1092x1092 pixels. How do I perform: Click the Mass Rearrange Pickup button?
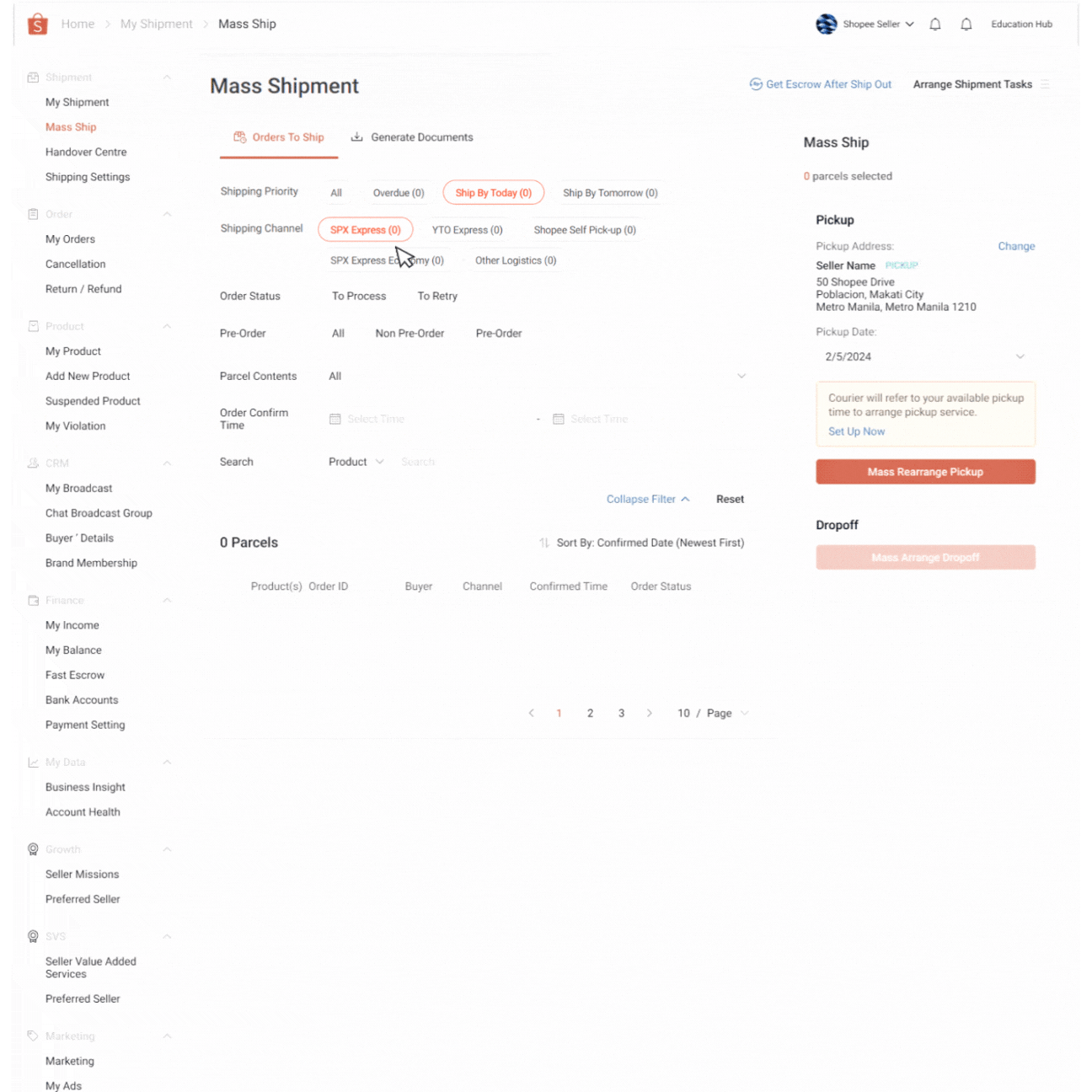point(925,472)
